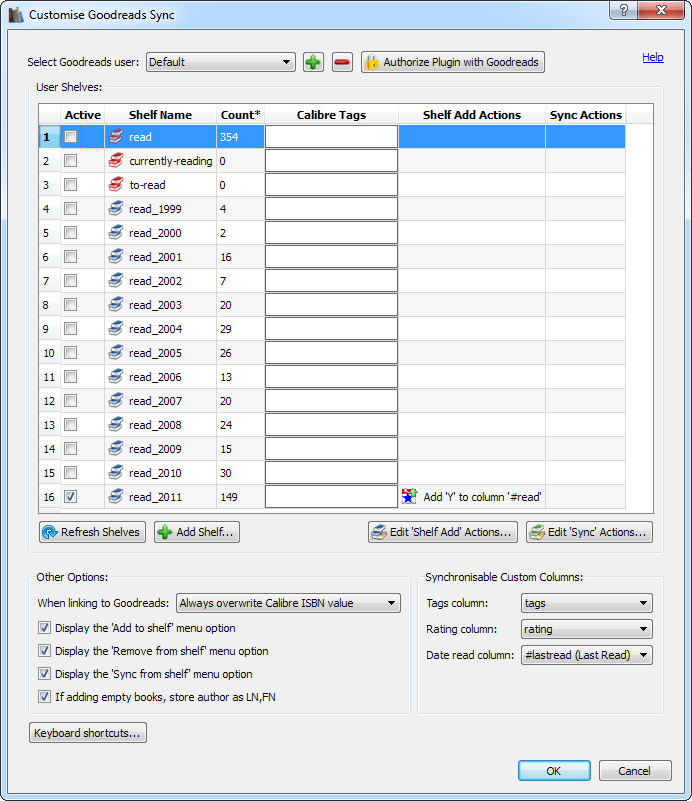Click the currently-reading shelf icon
The image size is (692, 801).
click(116, 160)
